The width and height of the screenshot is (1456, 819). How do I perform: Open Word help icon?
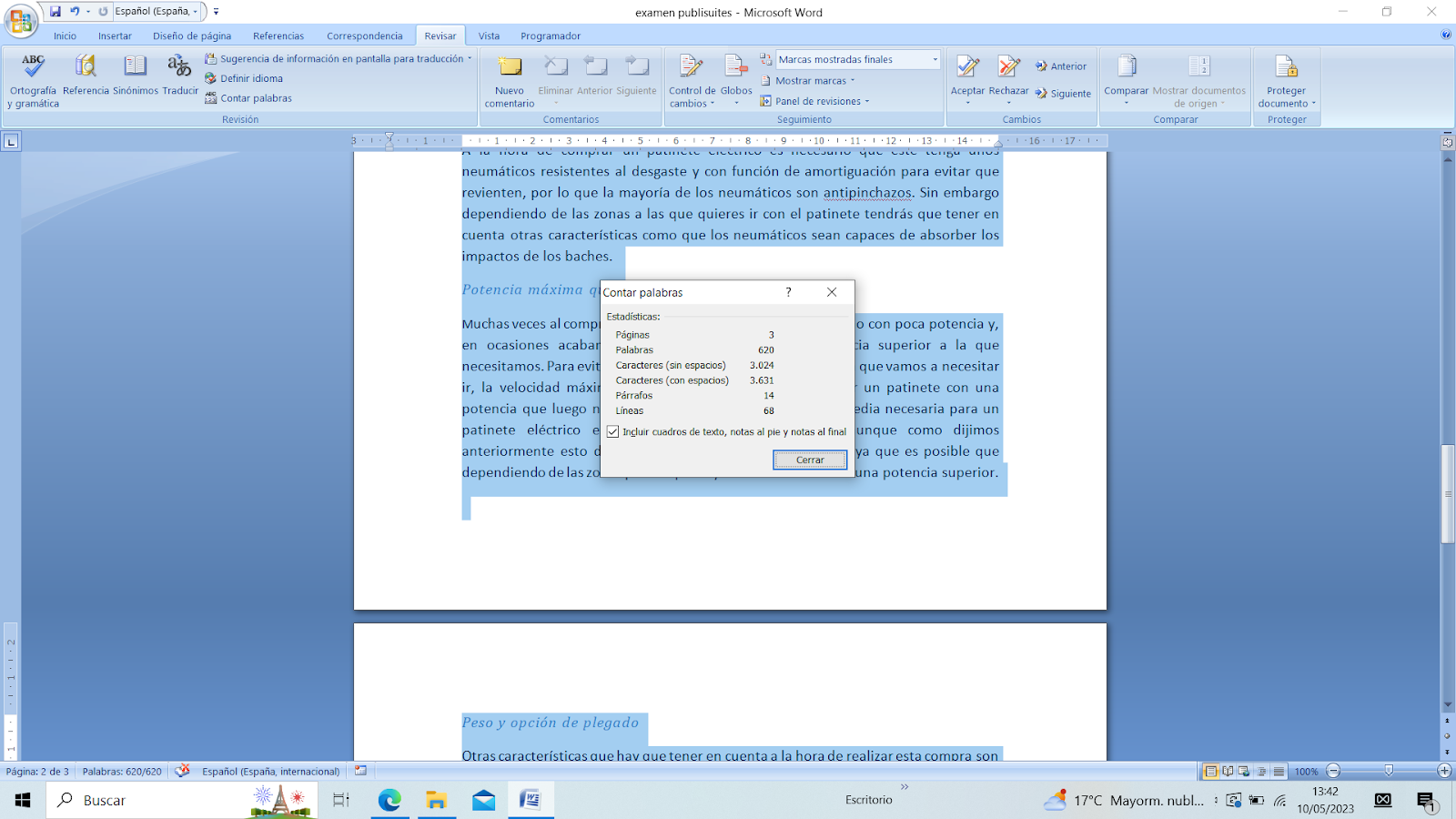pyautogui.click(x=1446, y=35)
